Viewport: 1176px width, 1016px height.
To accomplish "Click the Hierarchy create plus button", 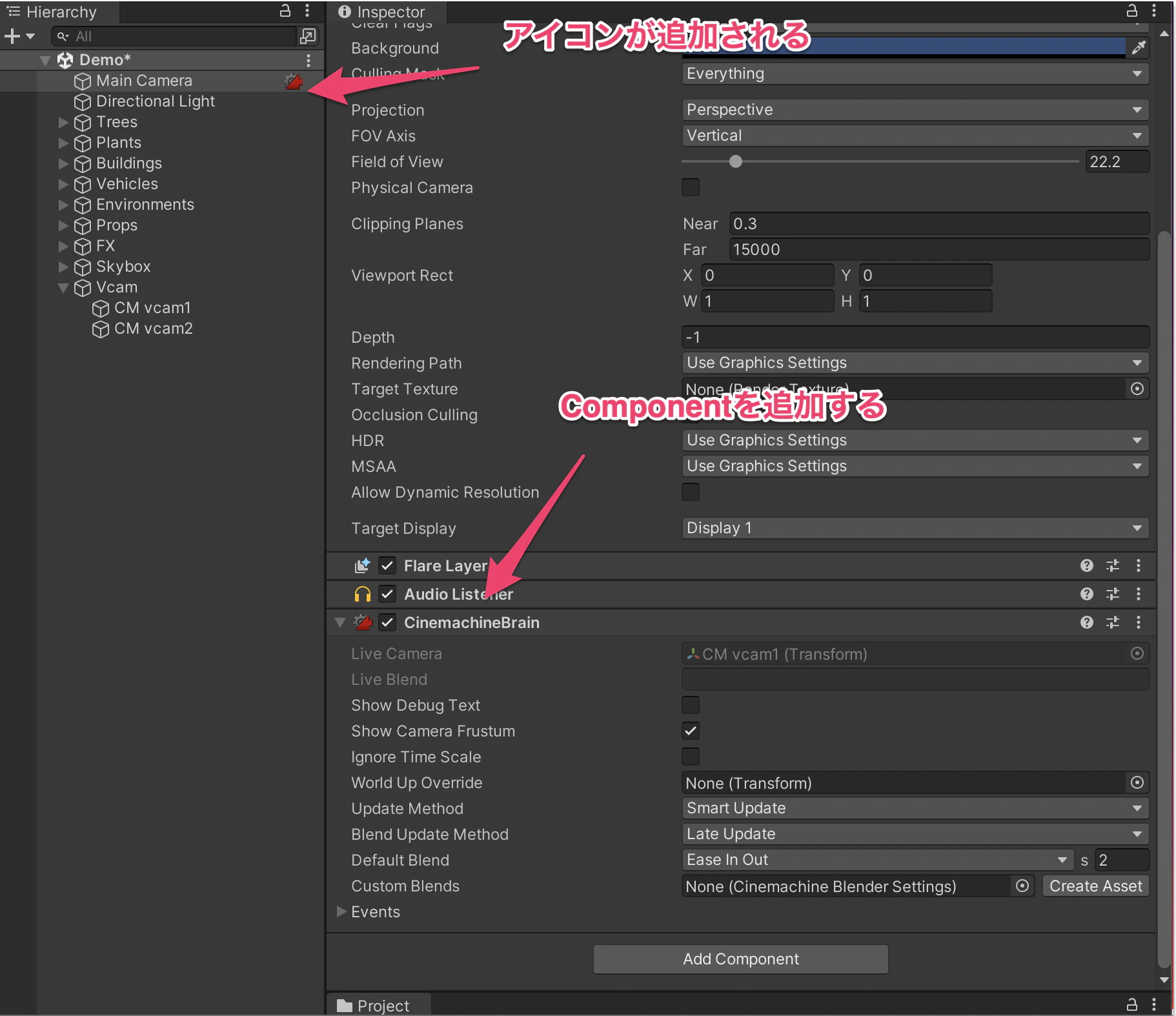I will click(x=12, y=36).
